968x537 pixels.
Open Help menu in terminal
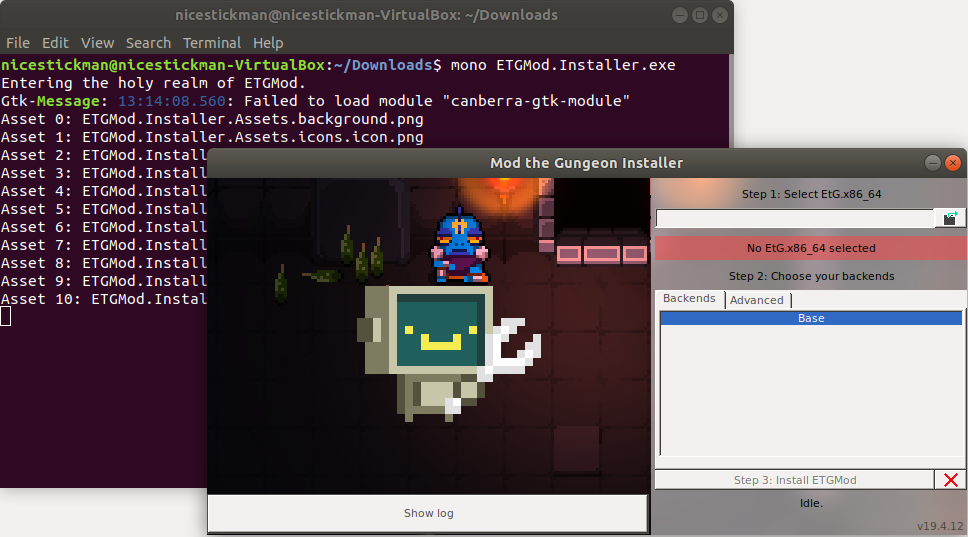(x=268, y=43)
